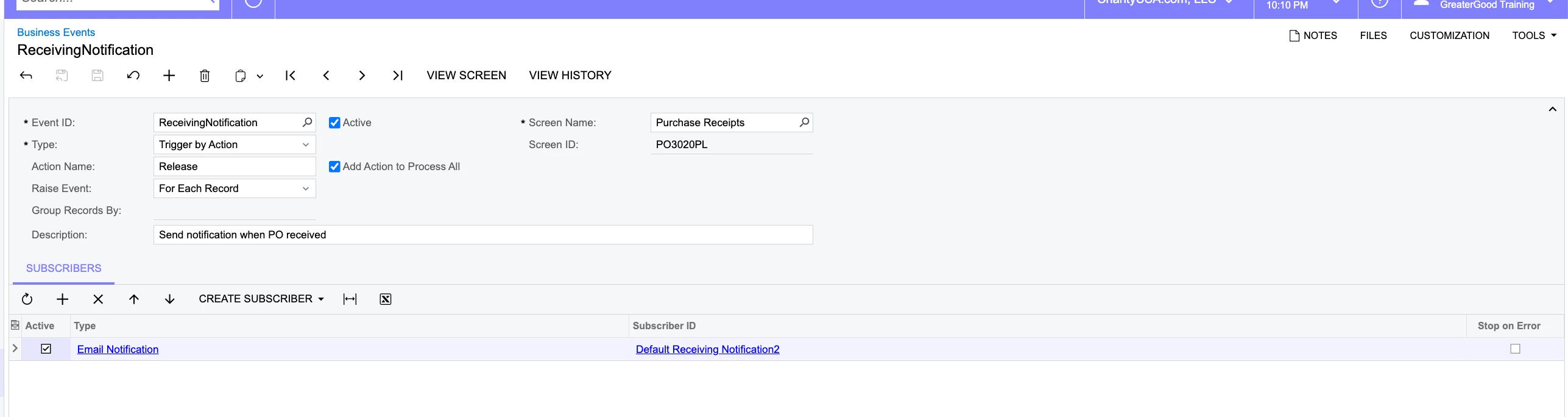Fit subscriber grid columns to width

point(350,299)
